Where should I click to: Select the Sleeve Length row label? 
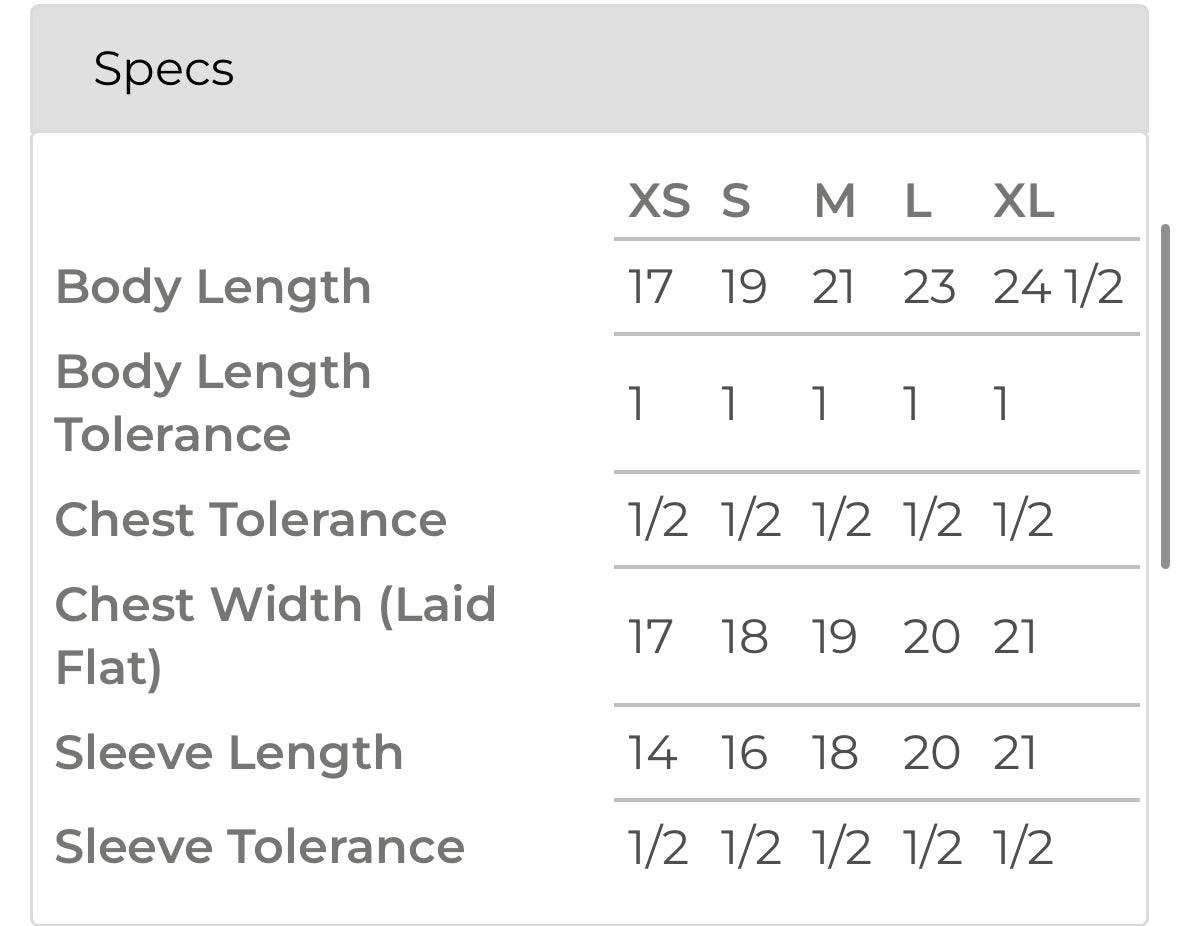point(228,753)
